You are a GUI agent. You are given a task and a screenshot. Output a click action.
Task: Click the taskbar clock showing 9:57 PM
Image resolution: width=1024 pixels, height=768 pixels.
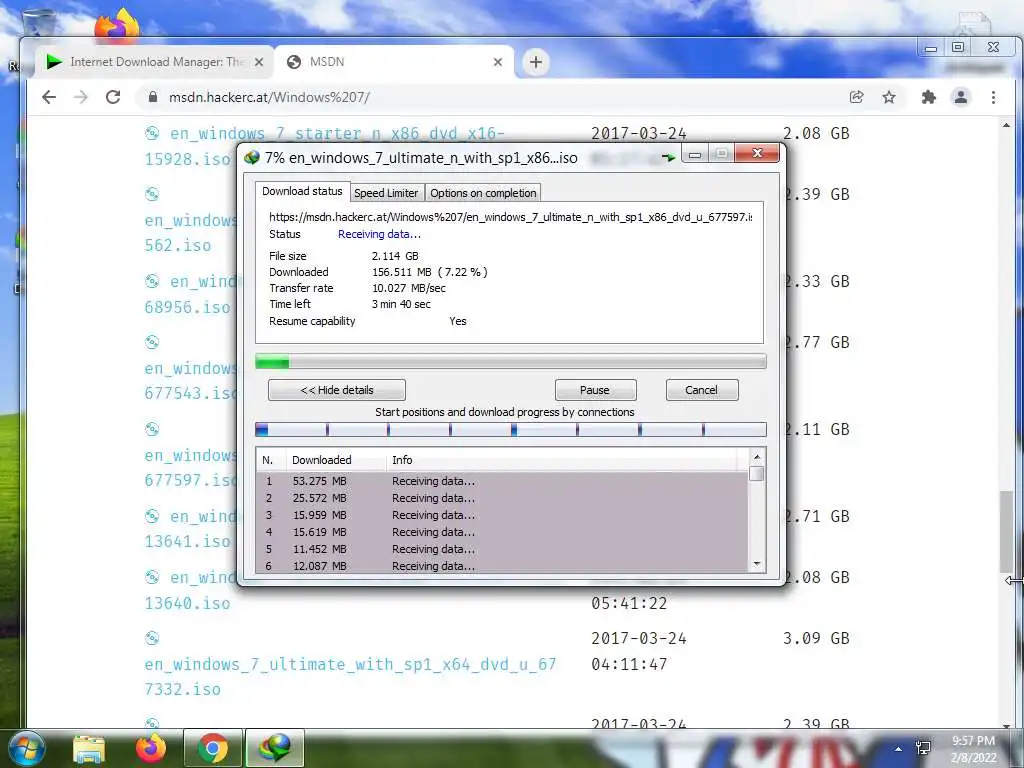(x=974, y=749)
